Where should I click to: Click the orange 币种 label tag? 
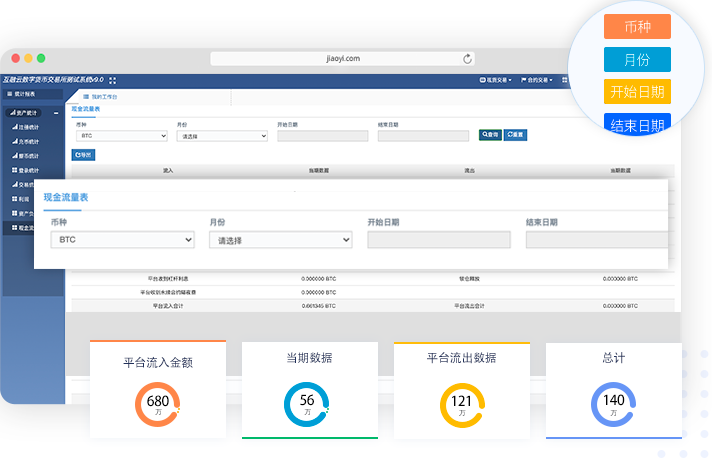pyautogui.click(x=636, y=26)
